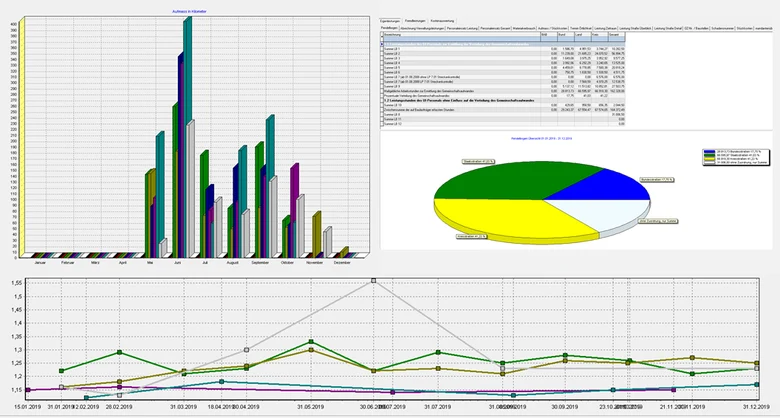780x418 pixels.
Task: Click the Bund column header
Action: (566, 34)
